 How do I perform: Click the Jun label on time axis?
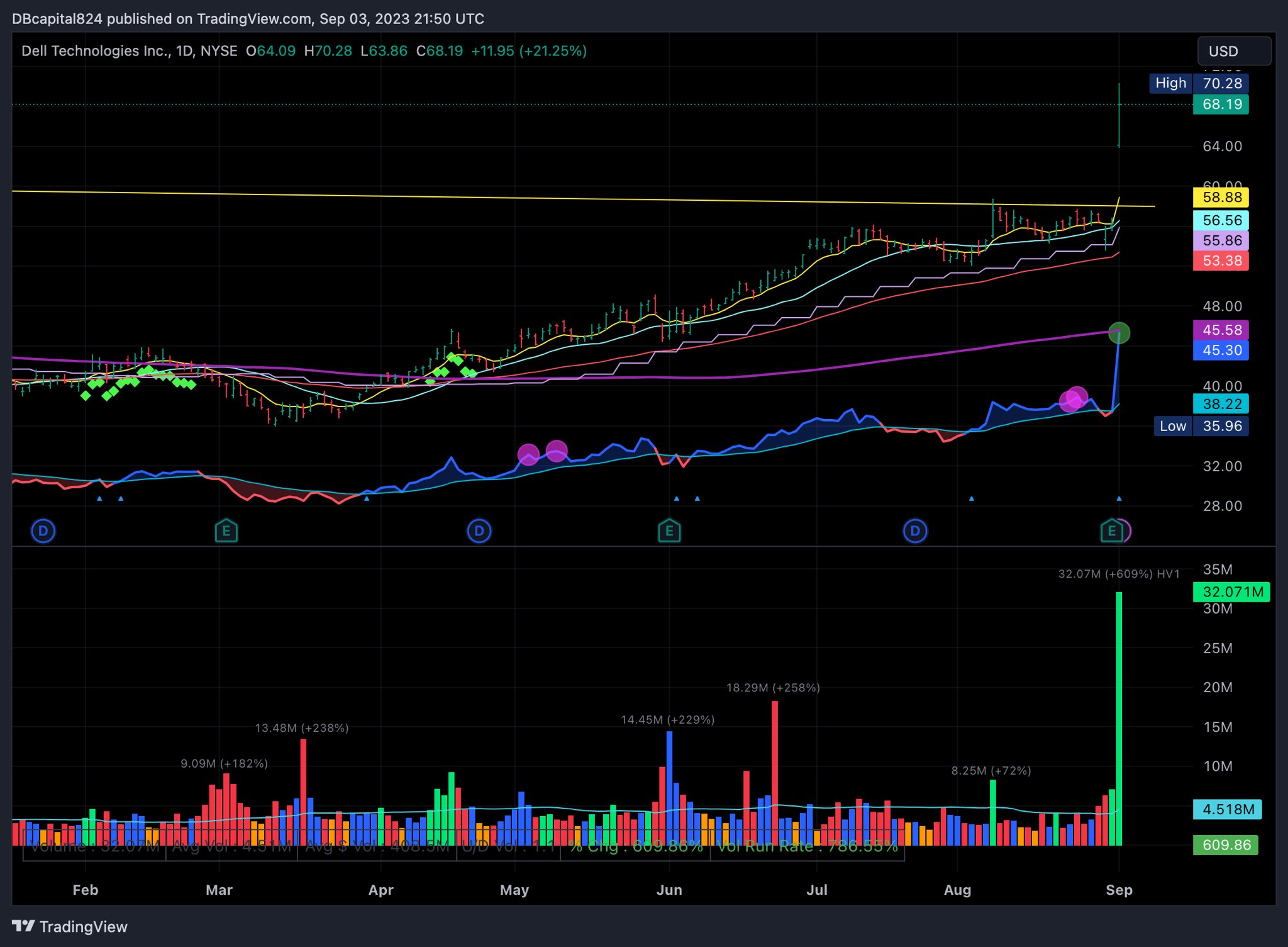click(669, 890)
